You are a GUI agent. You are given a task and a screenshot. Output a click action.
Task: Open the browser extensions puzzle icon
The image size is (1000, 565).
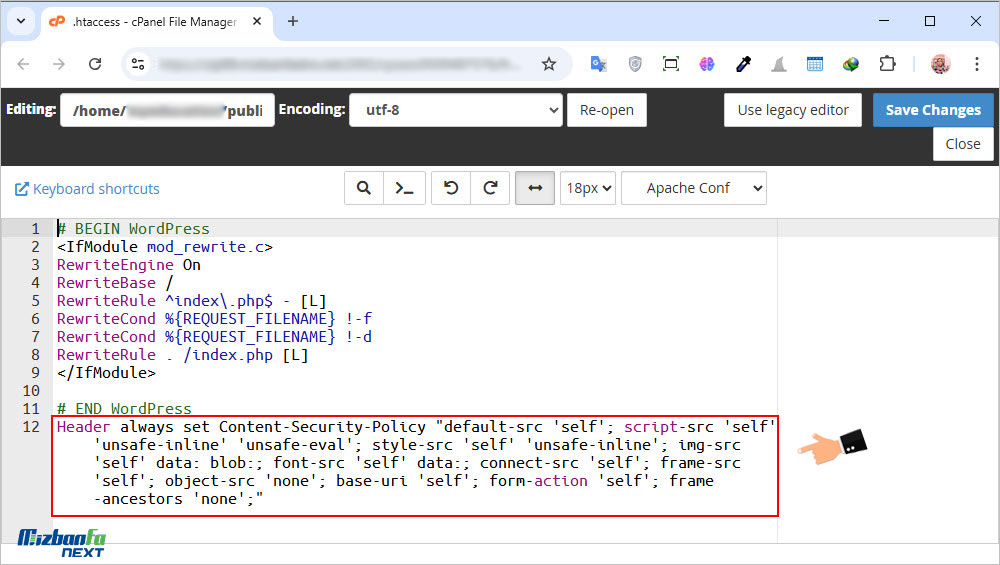(887, 64)
